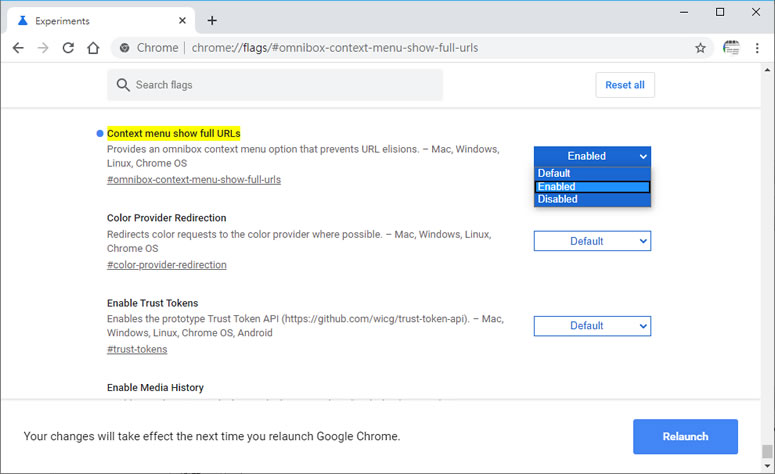Click the Reset all button

(x=625, y=85)
